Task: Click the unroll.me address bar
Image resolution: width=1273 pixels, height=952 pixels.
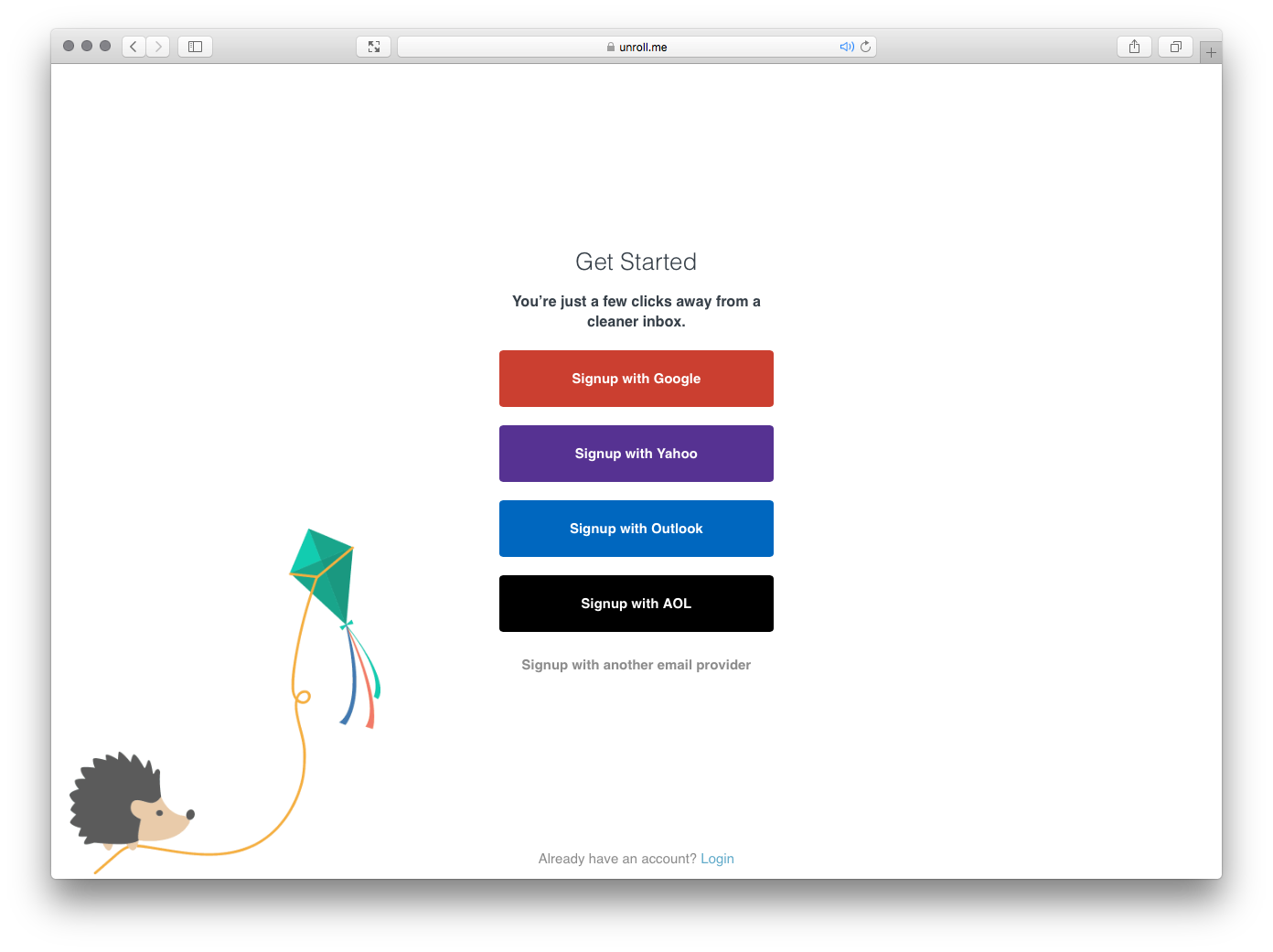Action: pyautogui.click(x=636, y=47)
